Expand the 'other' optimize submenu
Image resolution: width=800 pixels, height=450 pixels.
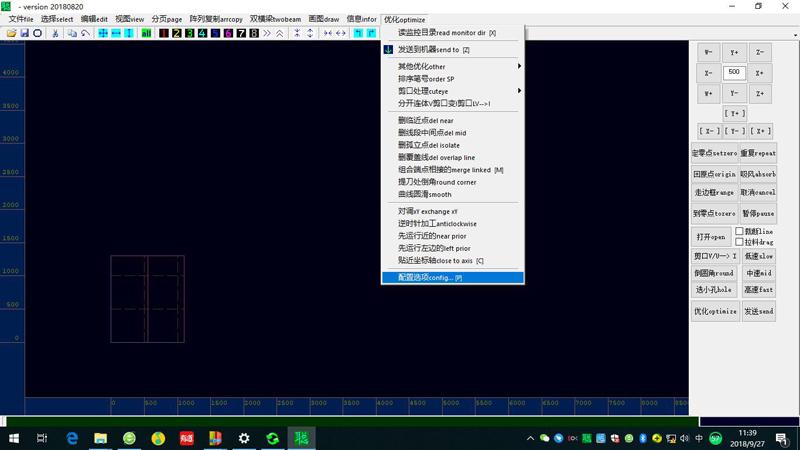[x=453, y=66]
